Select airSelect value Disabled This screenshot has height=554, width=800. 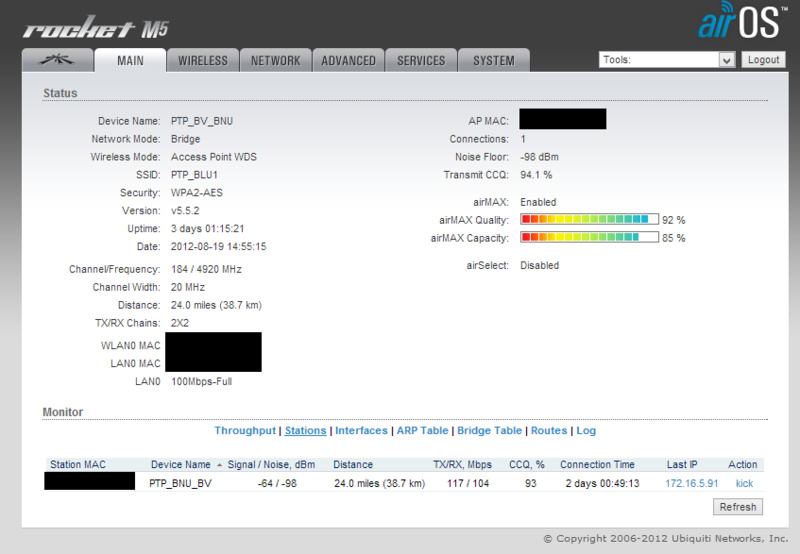pyautogui.click(x=539, y=265)
